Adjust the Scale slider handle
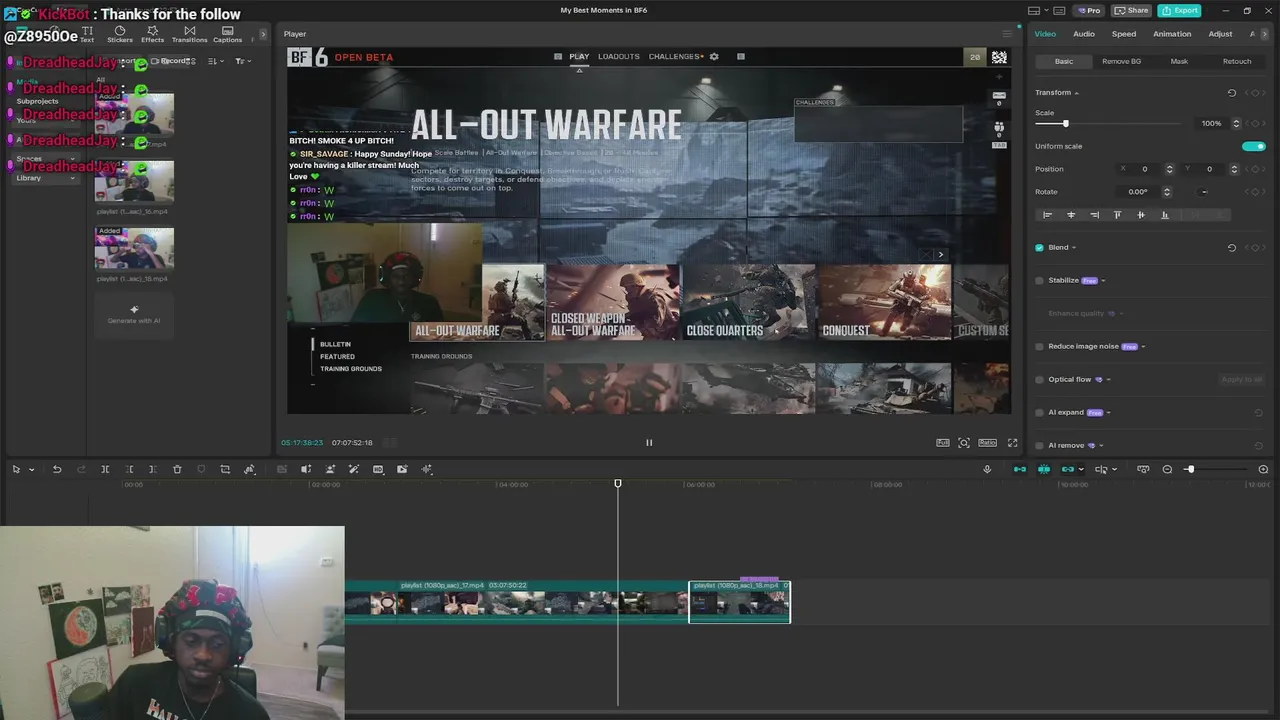The height and width of the screenshot is (720, 1280). [1066, 124]
